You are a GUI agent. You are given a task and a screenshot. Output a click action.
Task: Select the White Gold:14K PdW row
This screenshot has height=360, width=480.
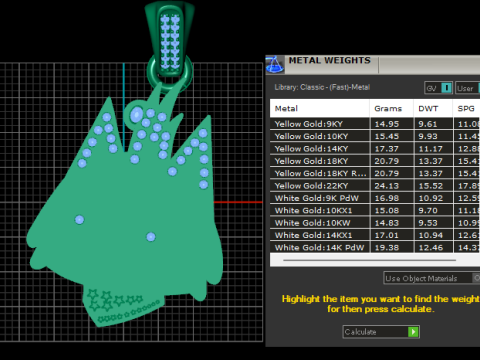[375, 247]
